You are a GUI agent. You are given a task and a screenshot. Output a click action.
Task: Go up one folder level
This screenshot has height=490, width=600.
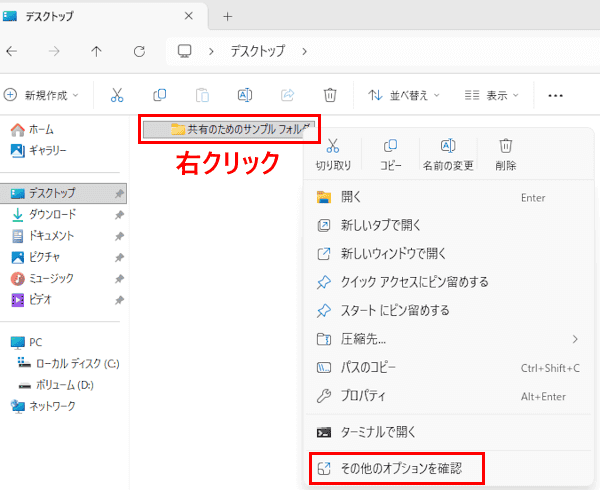[96, 51]
